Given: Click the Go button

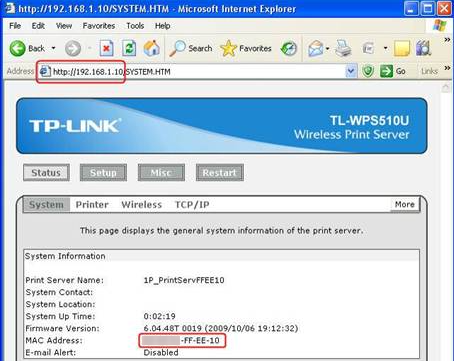Looking at the screenshot, I should click(393, 71).
